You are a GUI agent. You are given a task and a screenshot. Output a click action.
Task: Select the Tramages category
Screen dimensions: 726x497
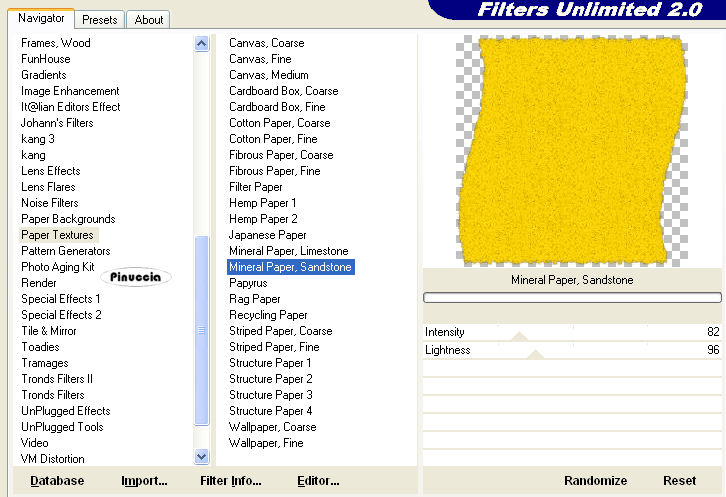44,363
